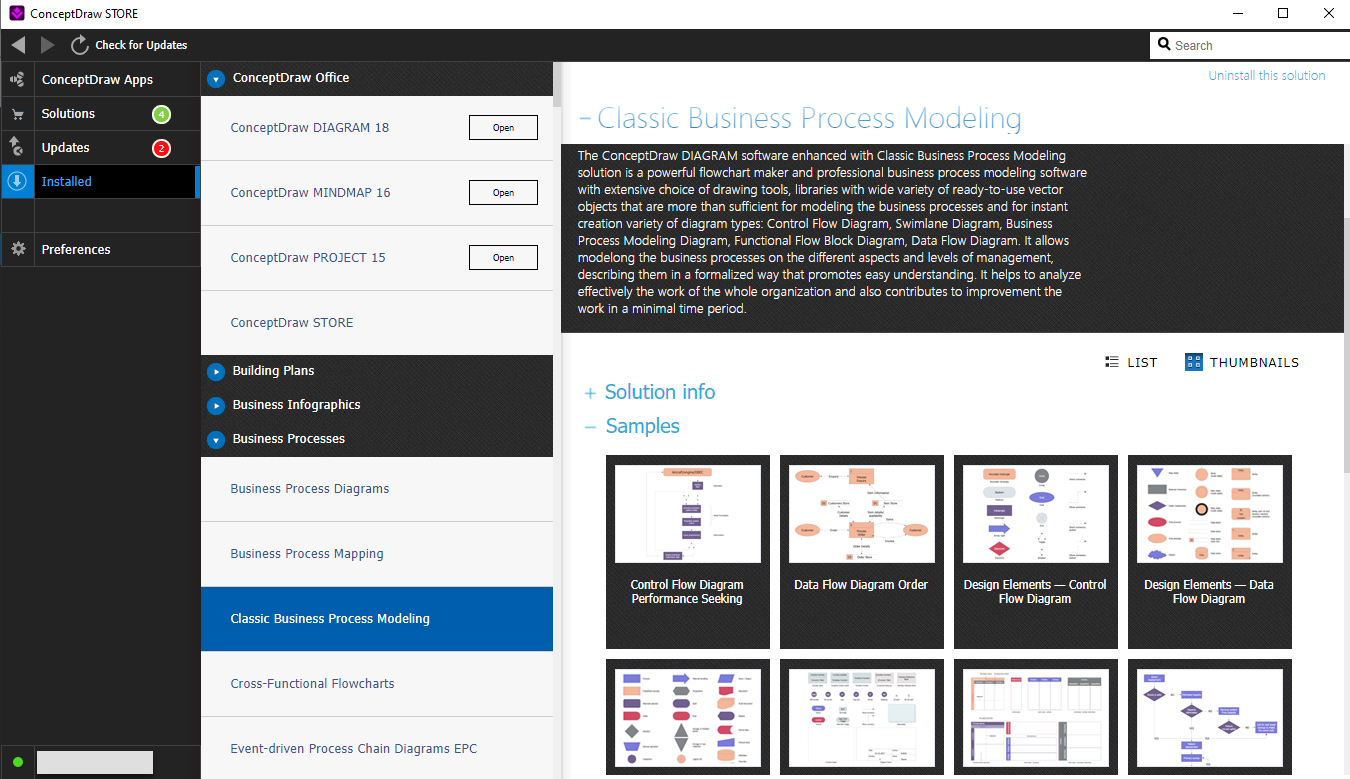Click the Solutions cart icon
This screenshot has height=779, width=1350.
[17, 114]
